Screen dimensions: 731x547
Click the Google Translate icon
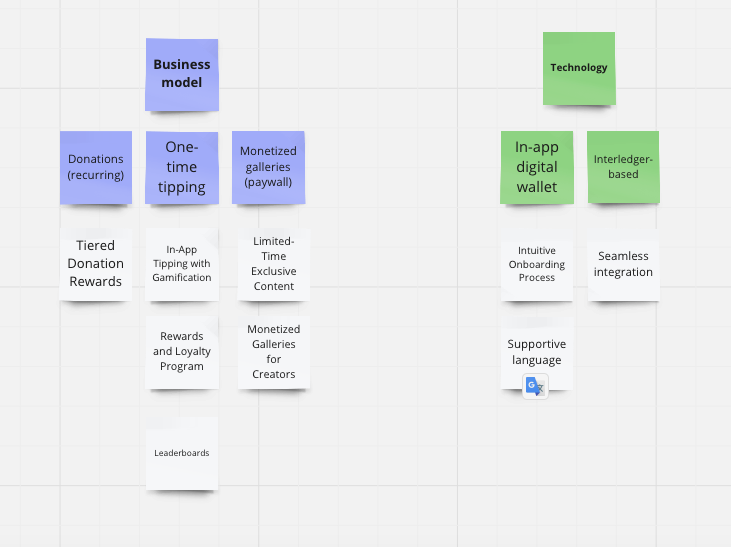click(x=535, y=387)
